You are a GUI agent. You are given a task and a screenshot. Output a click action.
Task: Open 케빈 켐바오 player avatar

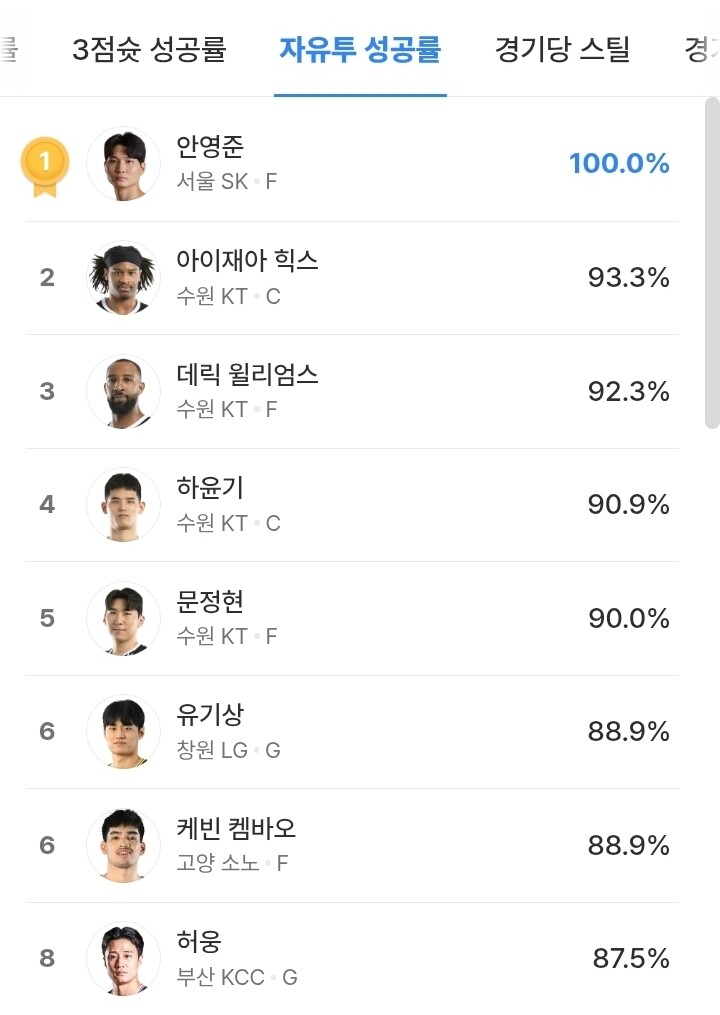(x=123, y=846)
